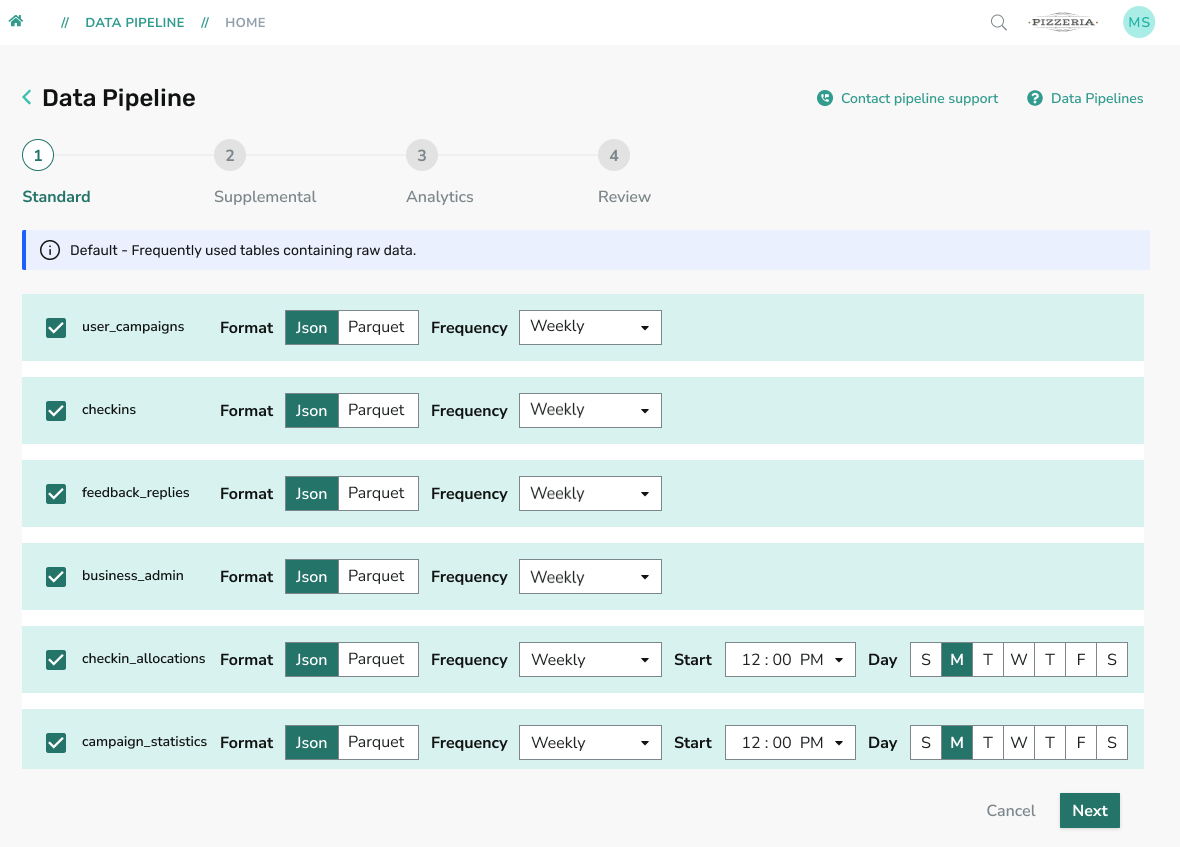This screenshot has width=1180, height=847.
Task: Open checkins Frequency dropdown
Action: (590, 410)
